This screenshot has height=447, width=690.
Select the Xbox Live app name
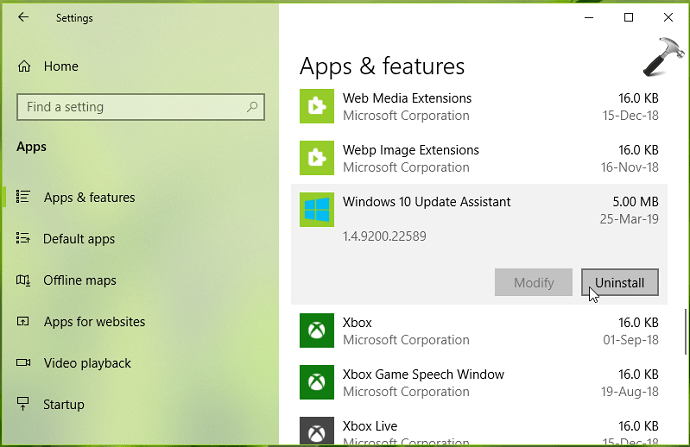pos(370,426)
